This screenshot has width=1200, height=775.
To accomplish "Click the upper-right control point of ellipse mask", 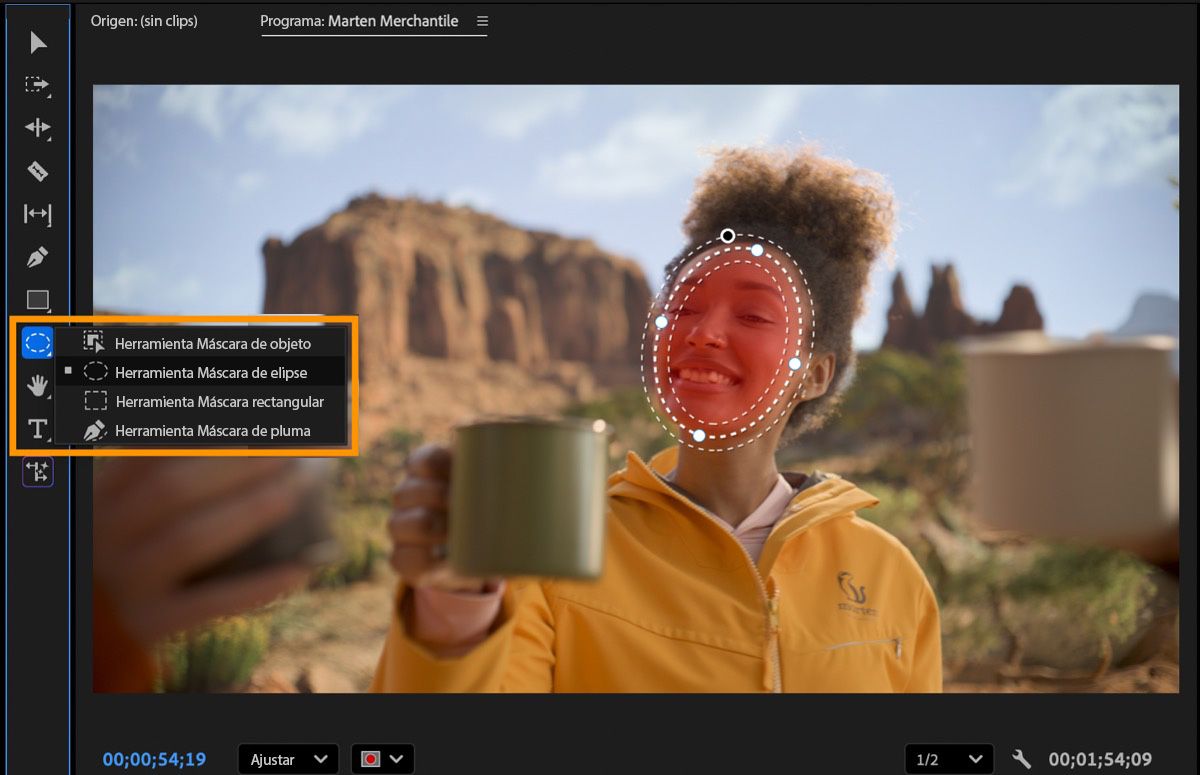I will tap(757, 250).
